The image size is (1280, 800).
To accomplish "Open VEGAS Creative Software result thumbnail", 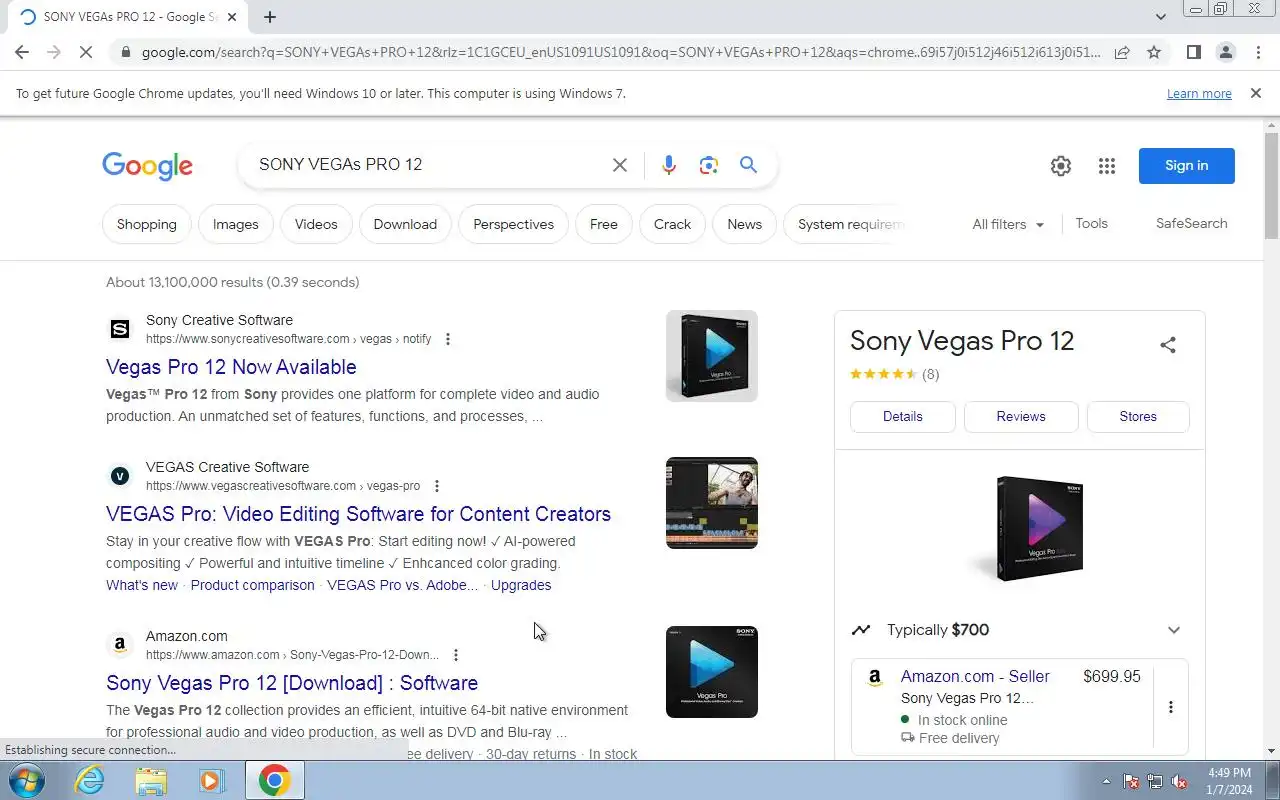I will tap(712, 503).
